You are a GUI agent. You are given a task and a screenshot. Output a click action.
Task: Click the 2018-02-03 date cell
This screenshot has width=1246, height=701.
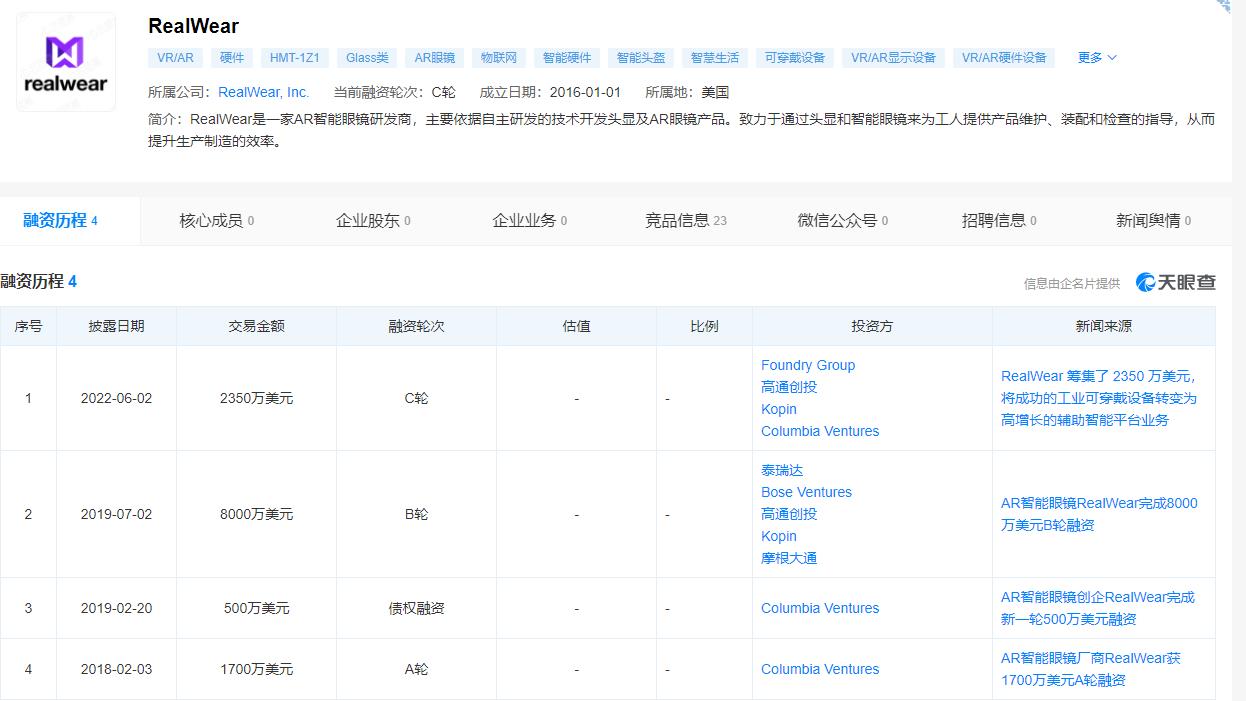116,669
